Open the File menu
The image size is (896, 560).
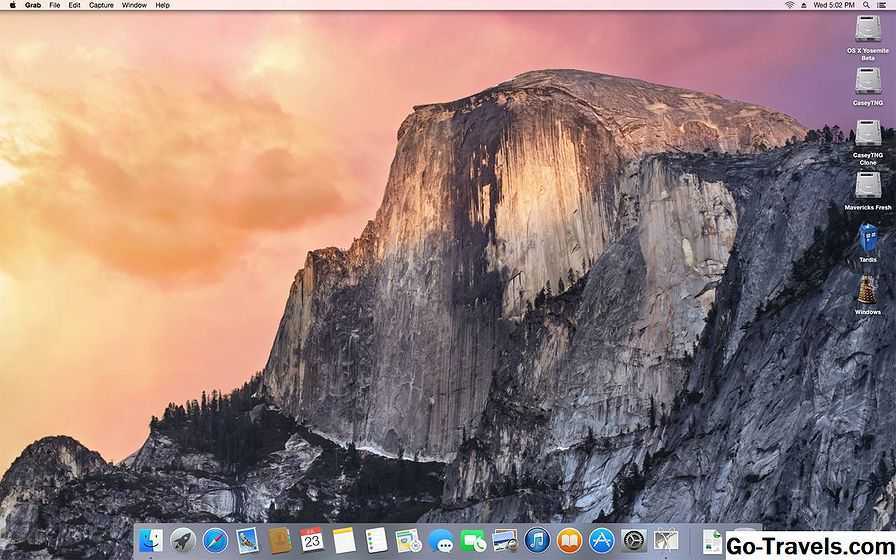click(x=54, y=5)
